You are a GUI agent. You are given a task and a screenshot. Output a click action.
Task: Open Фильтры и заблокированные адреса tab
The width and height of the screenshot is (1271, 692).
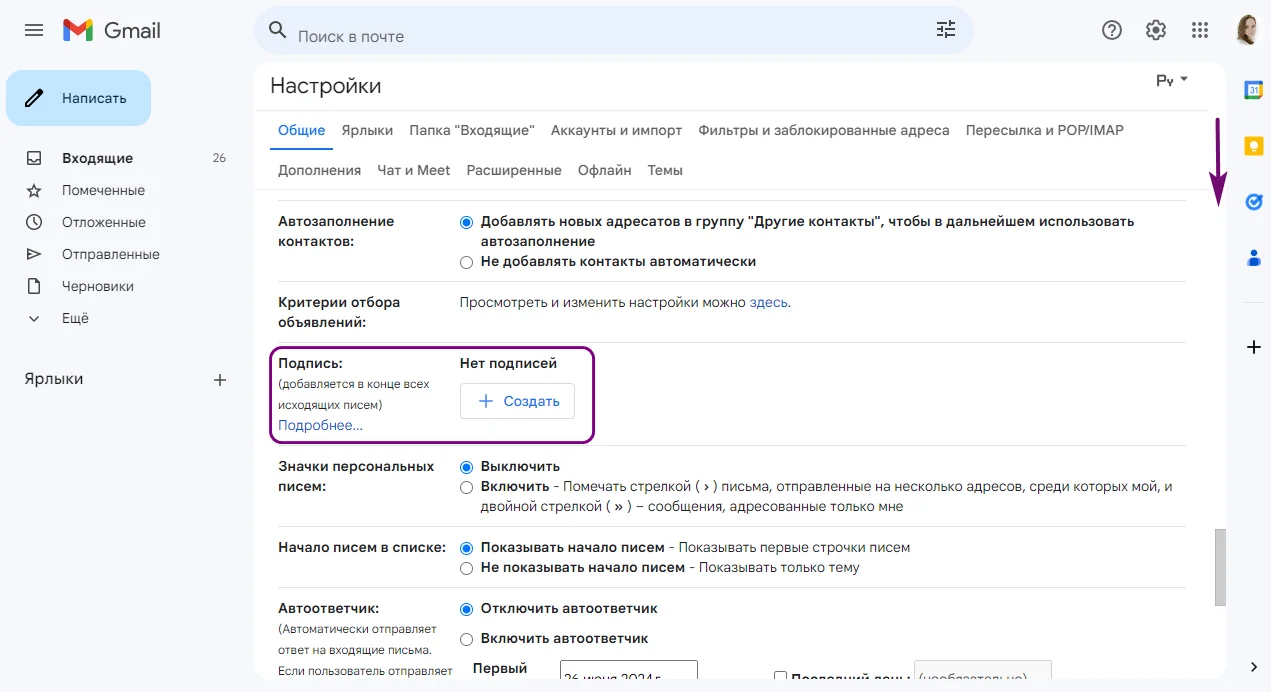click(x=824, y=130)
